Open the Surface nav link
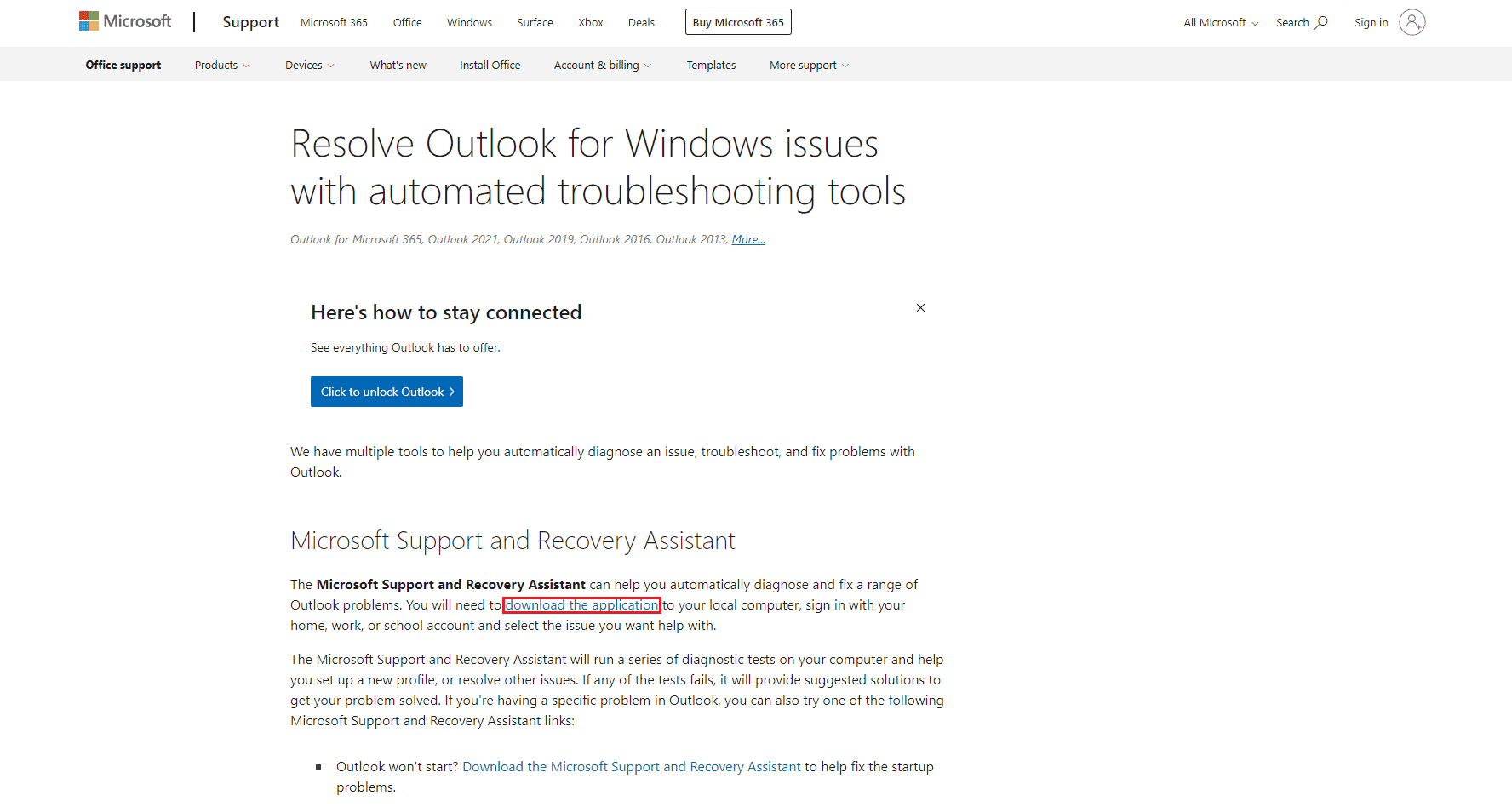This screenshot has height=807, width=1512. click(535, 22)
